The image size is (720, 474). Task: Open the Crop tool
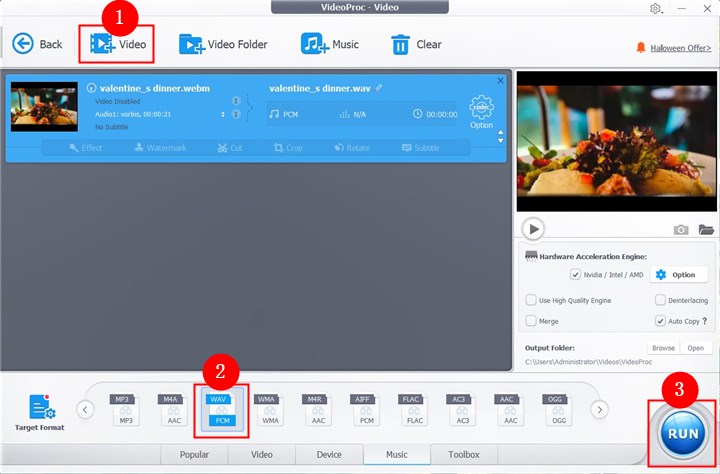coord(288,147)
